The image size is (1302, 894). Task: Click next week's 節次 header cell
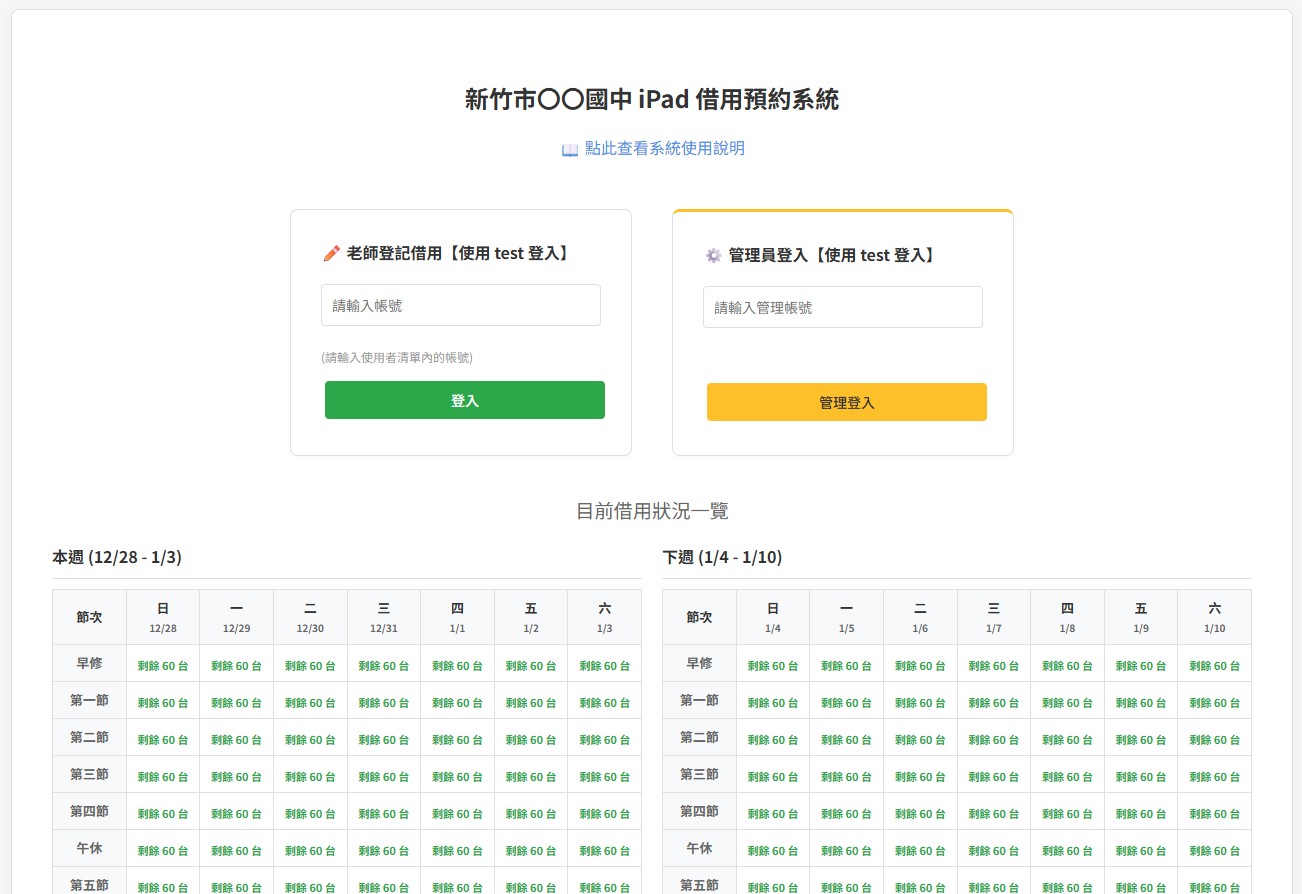(x=700, y=617)
